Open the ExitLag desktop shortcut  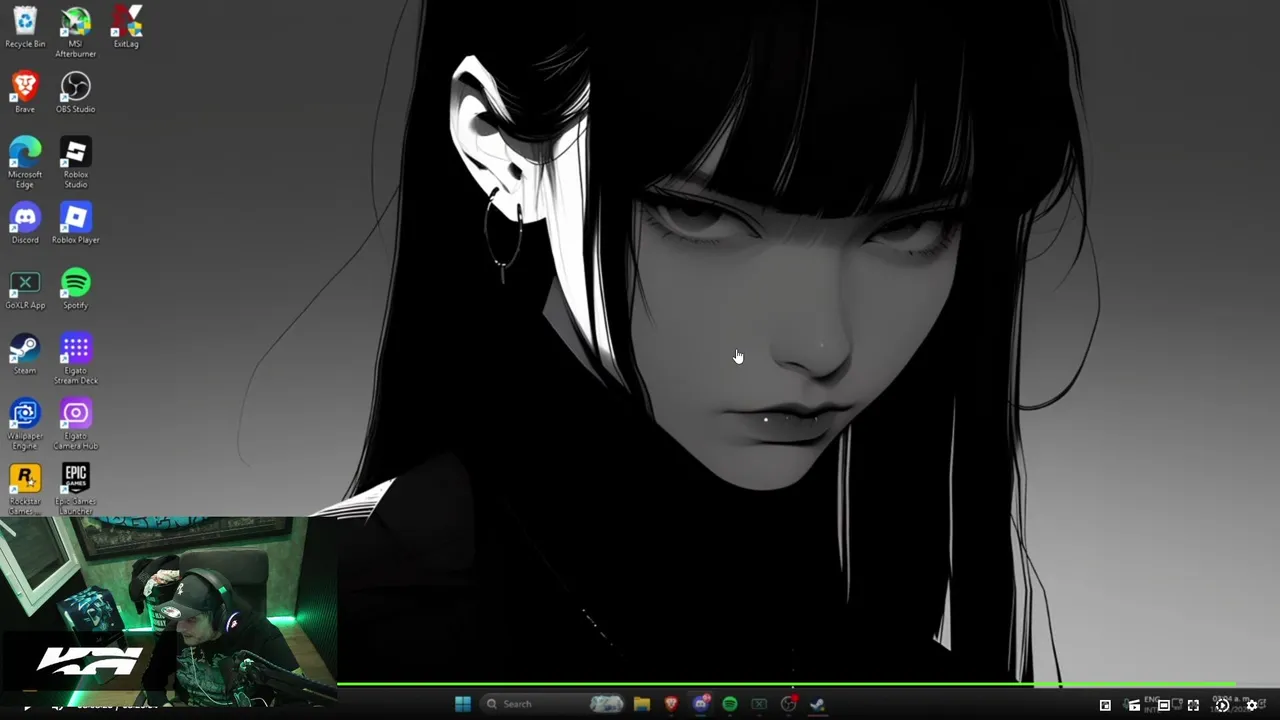[126, 27]
